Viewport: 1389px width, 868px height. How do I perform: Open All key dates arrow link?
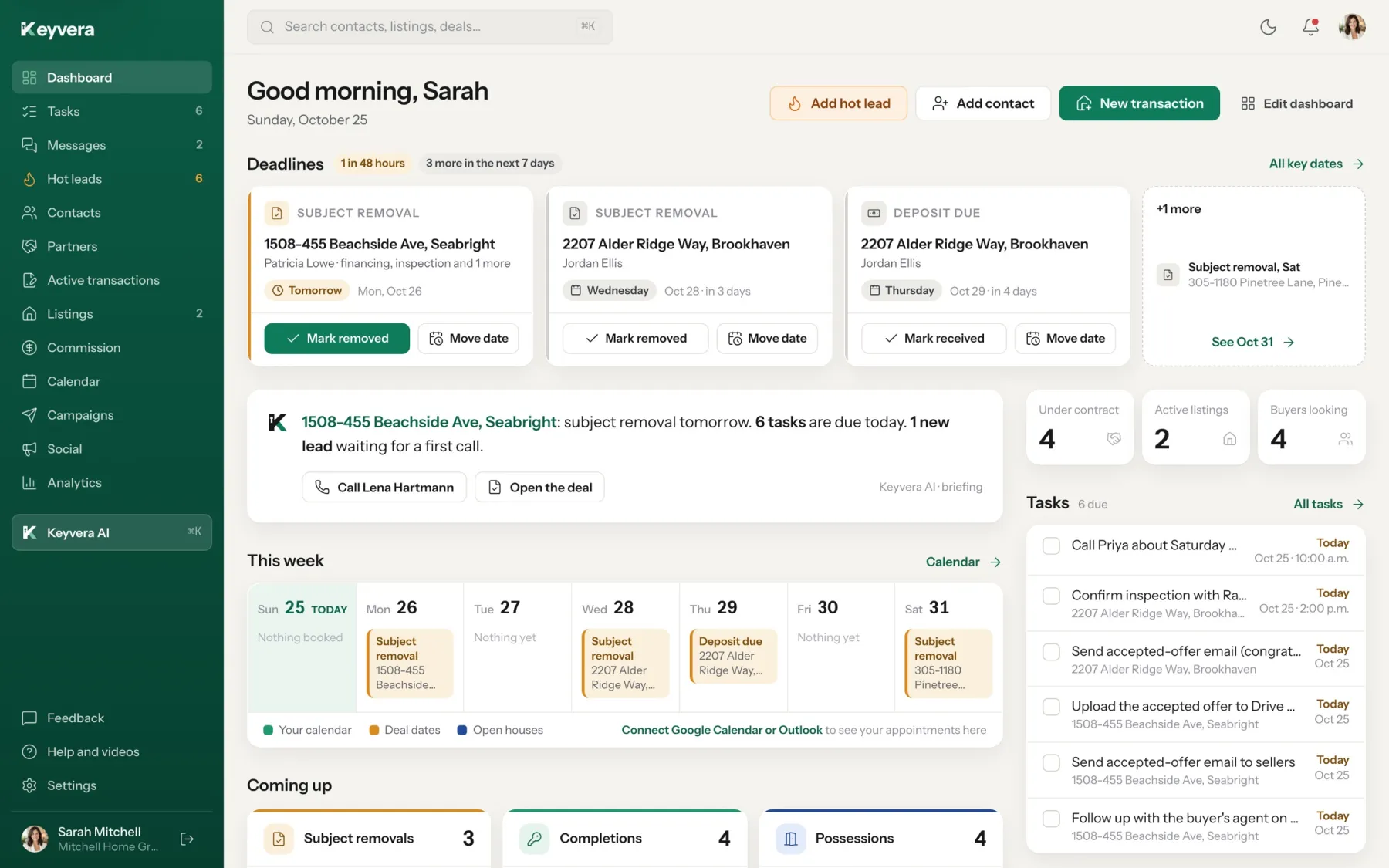[x=1316, y=164]
